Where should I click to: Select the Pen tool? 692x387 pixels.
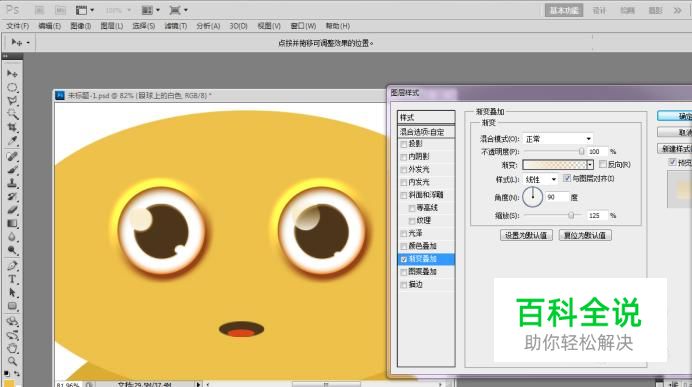(x=12, y=265)
